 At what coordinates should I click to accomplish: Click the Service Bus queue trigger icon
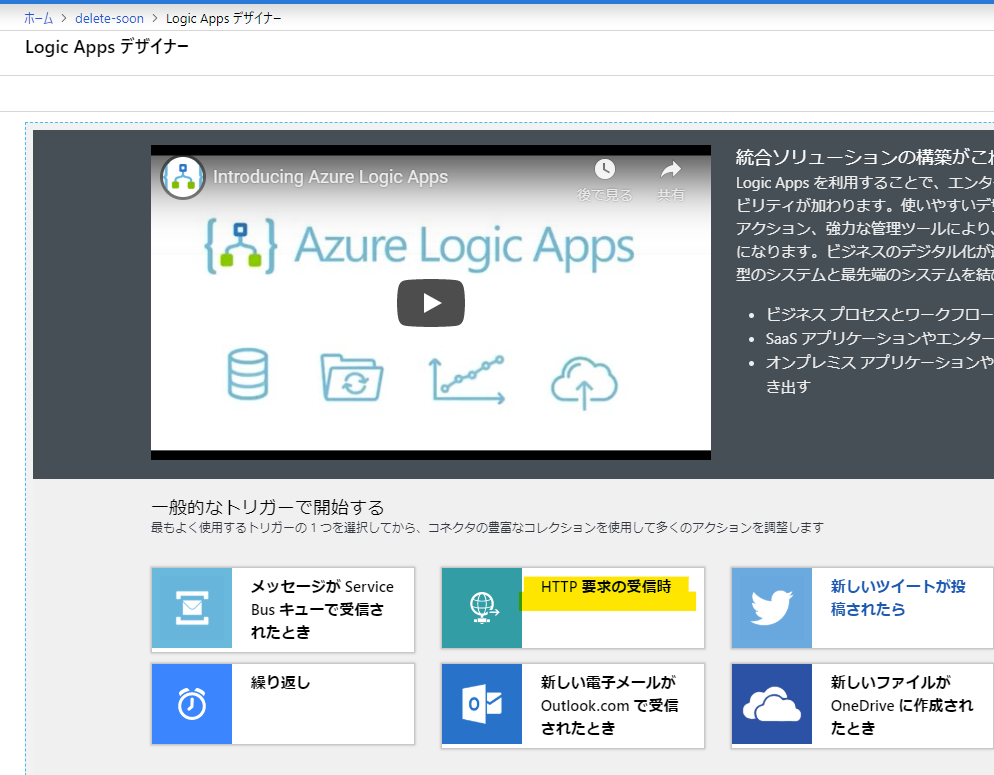point(191,608)
